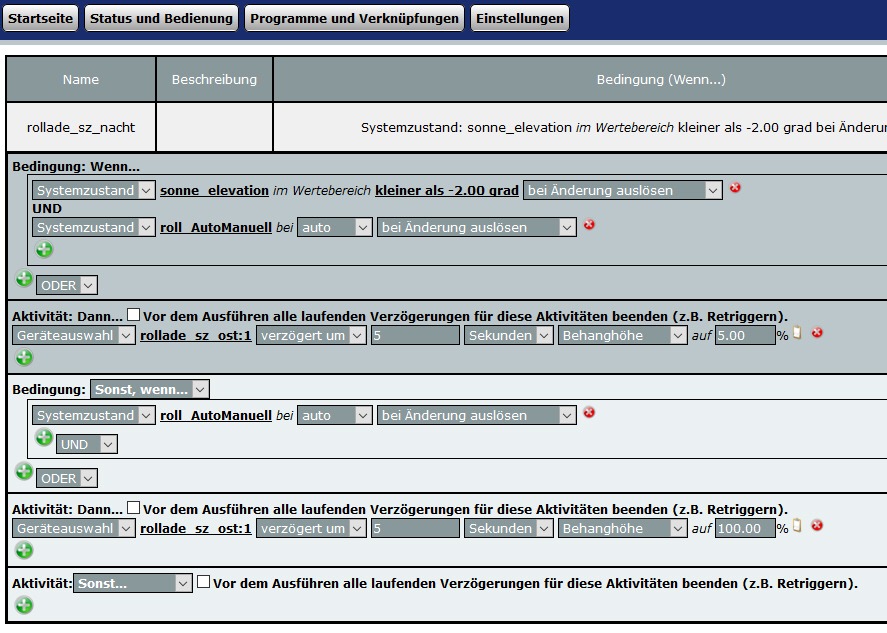The image size is (887, 633).
Task: Focus delay field in the 5.00 % row
Action: pos(415,335)
